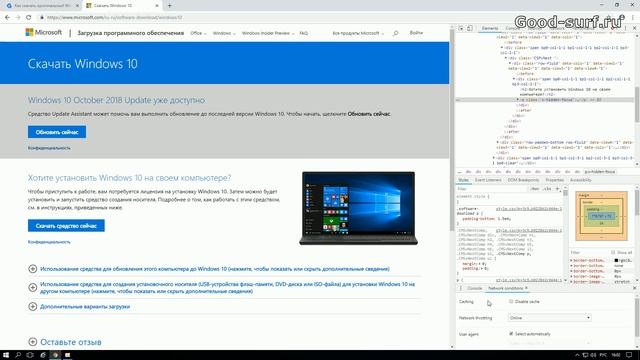Switch to Console tab in bottom drawer

474,288
